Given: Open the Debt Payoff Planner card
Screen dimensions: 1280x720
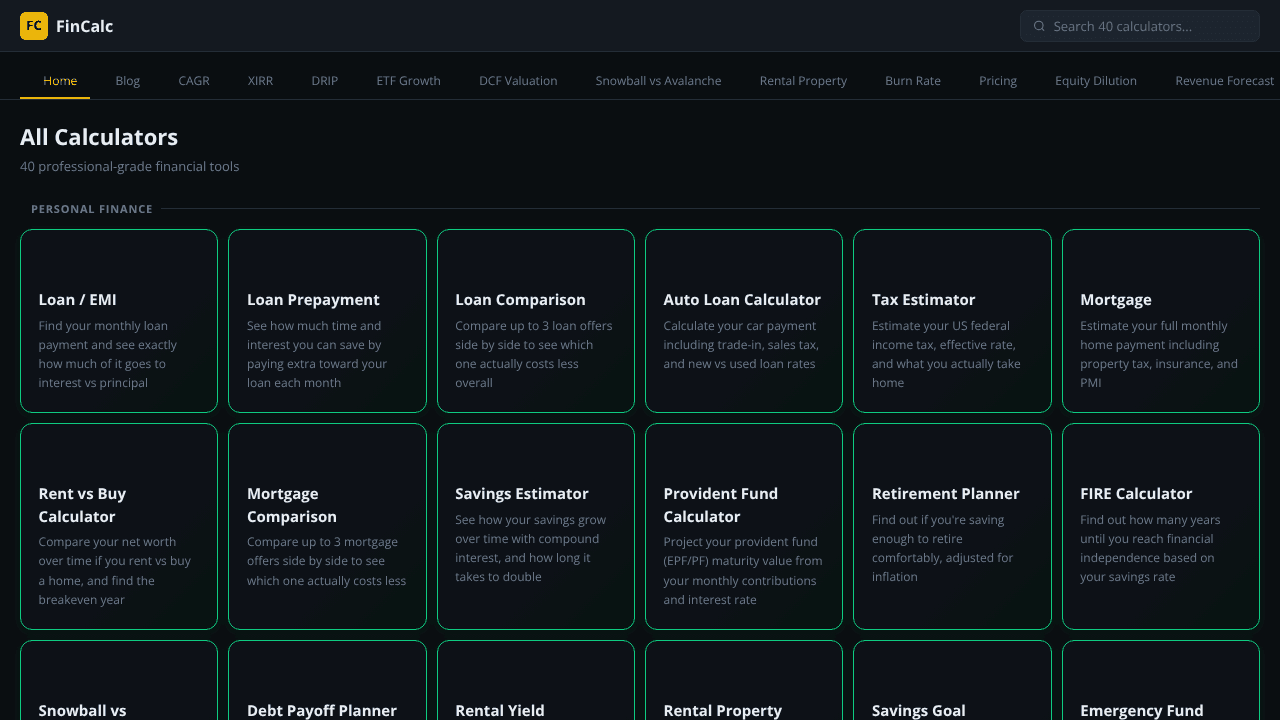Looking at the screenshot, I should coord(327,681).
